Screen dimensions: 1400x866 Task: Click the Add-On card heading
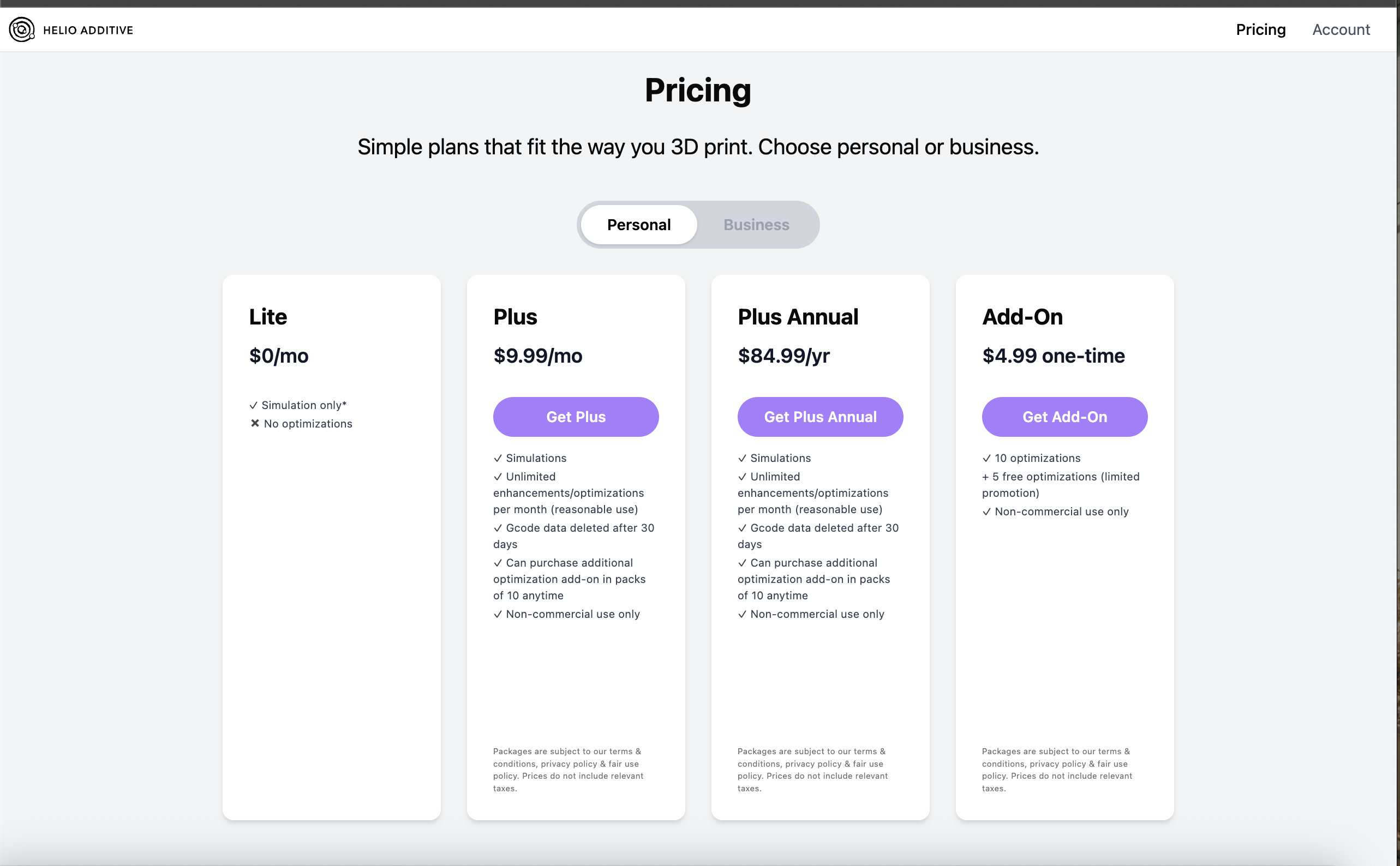coord(1022,316)
